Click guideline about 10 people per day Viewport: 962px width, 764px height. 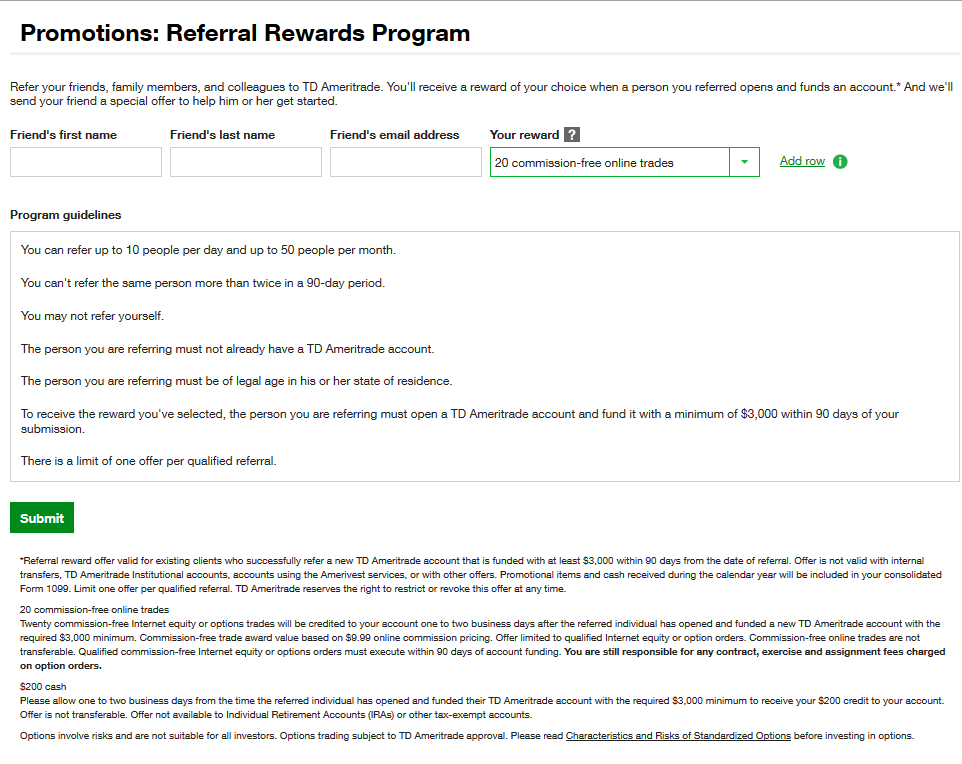tap(208, 250)
